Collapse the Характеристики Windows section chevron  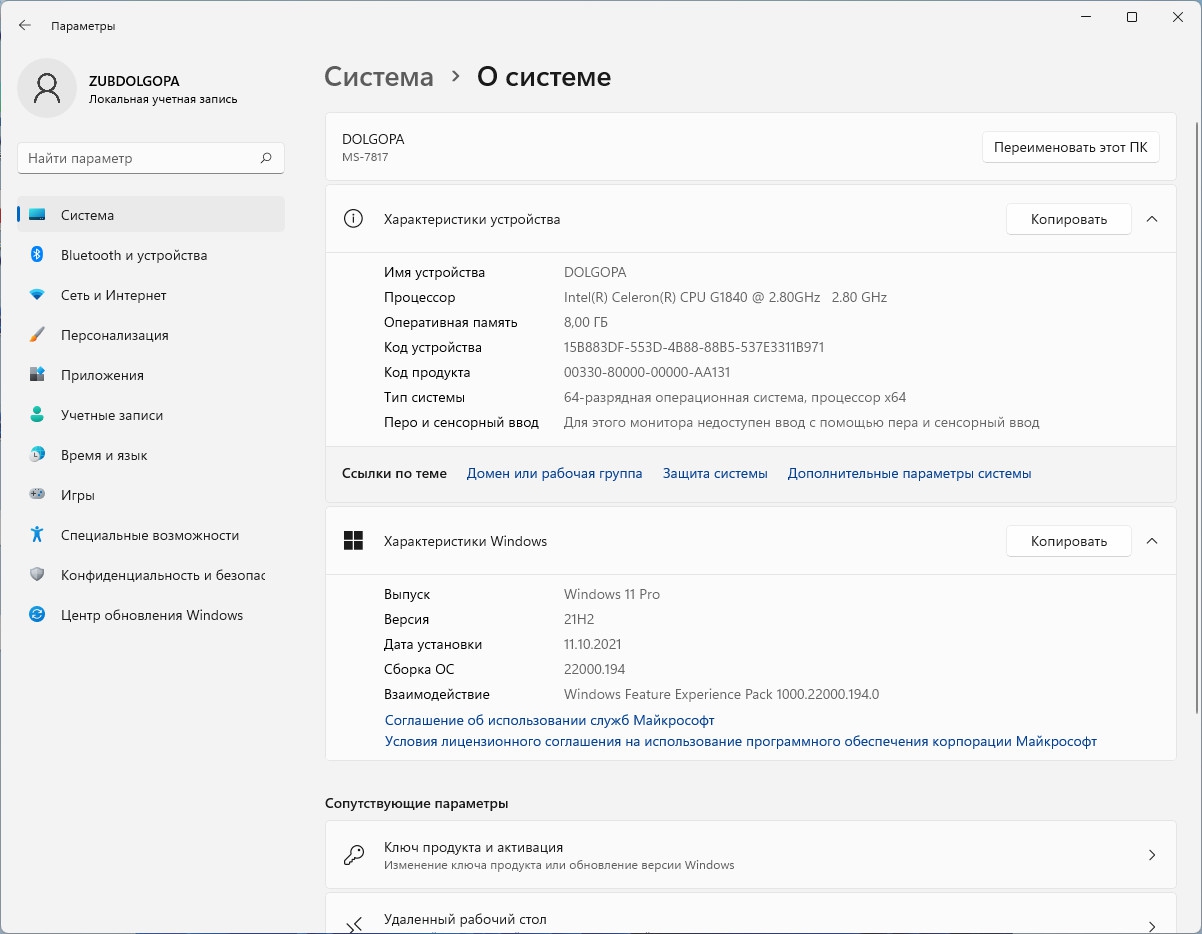(1152, 541)
